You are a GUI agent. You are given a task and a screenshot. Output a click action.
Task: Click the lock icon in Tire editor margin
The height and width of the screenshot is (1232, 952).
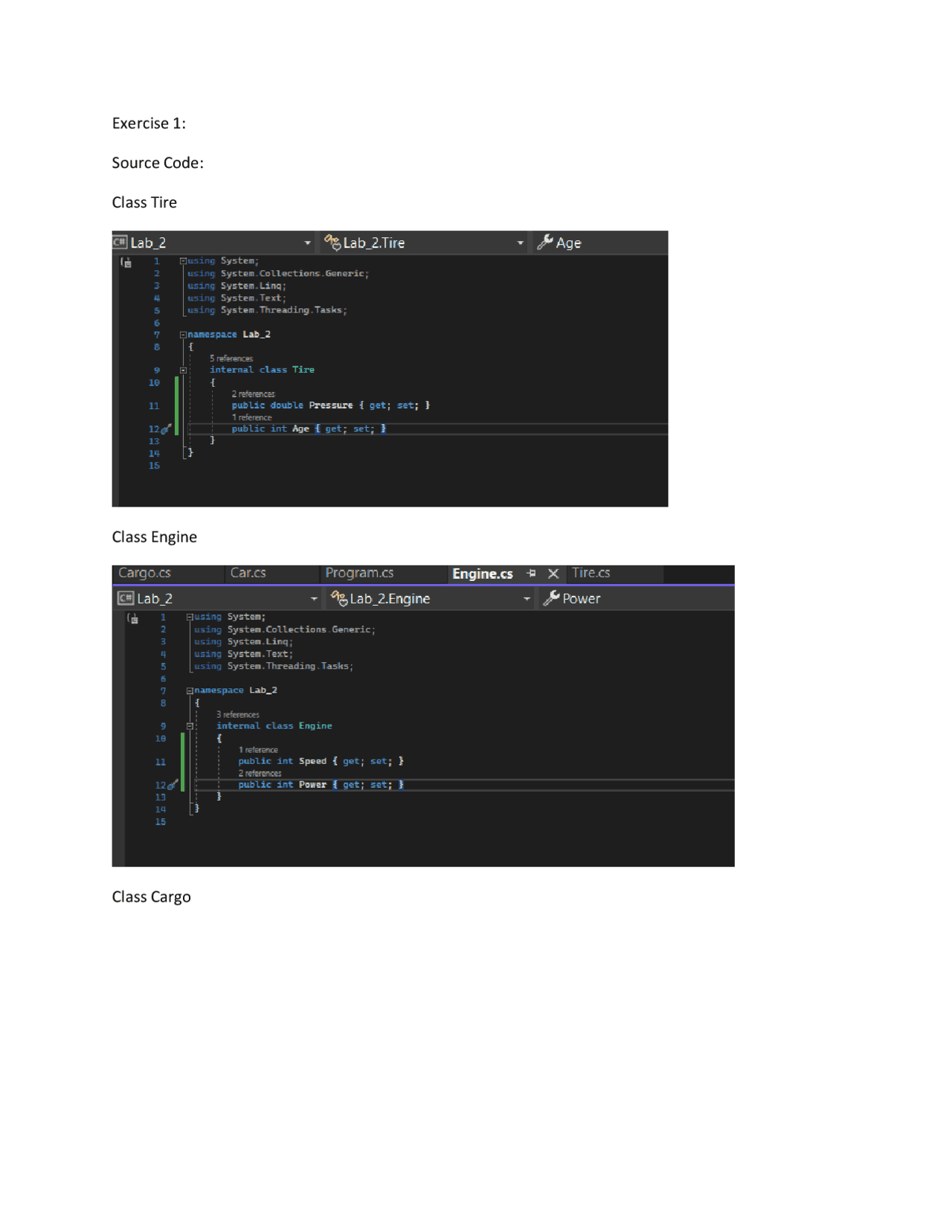click(x=126, y=262)
